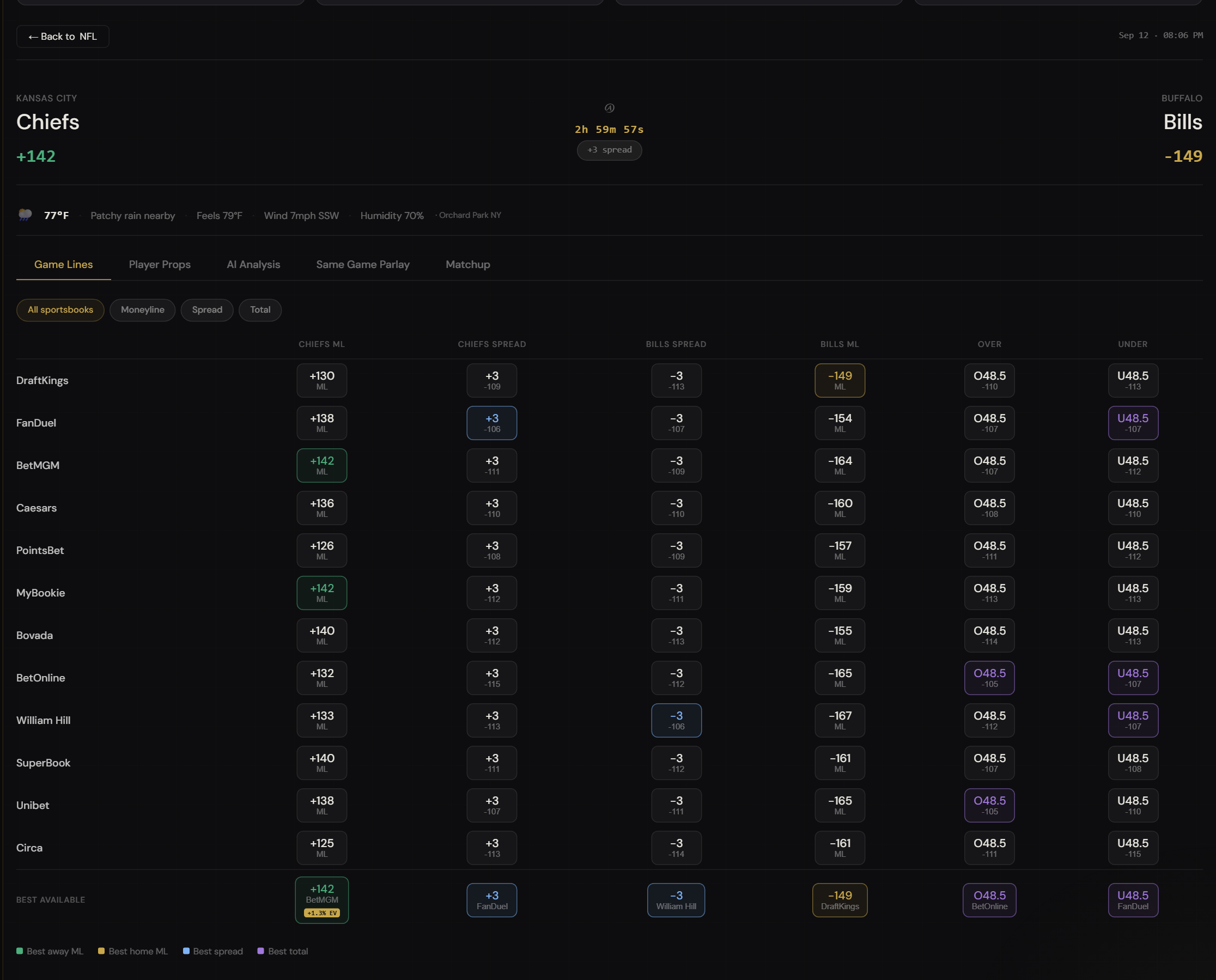Select Unibet Over 48.5 -105
Screen dimensions: 1216x980
[989, 806]
